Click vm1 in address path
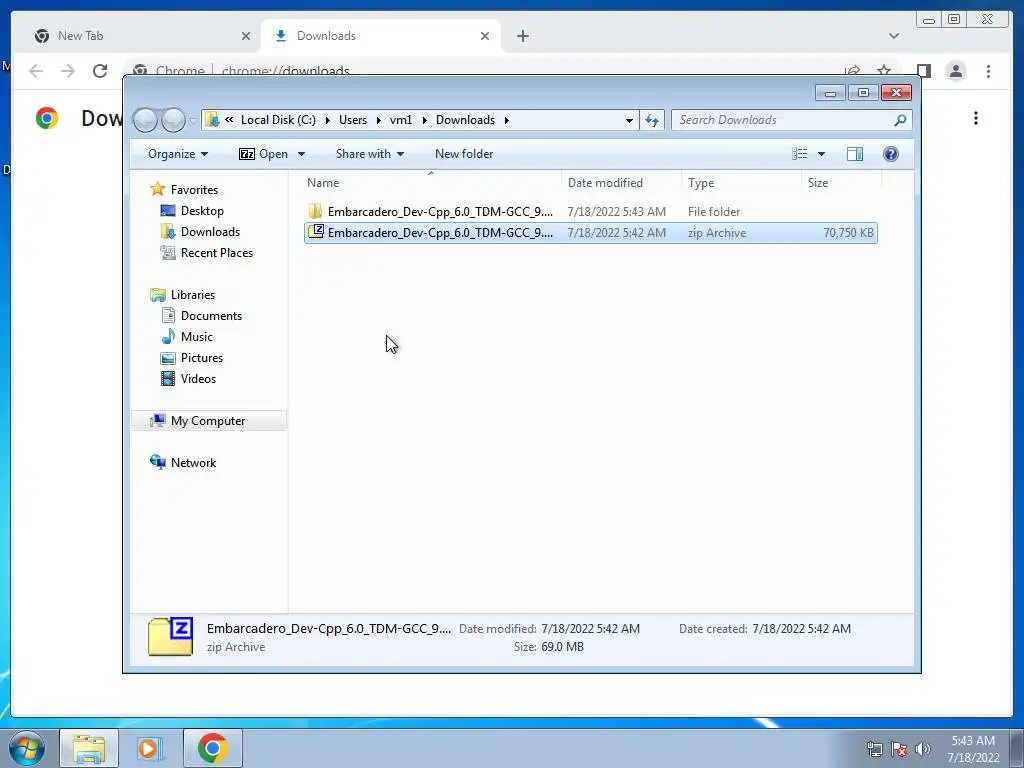This screenshot has width=1024, height=768. tap(400, 120)
